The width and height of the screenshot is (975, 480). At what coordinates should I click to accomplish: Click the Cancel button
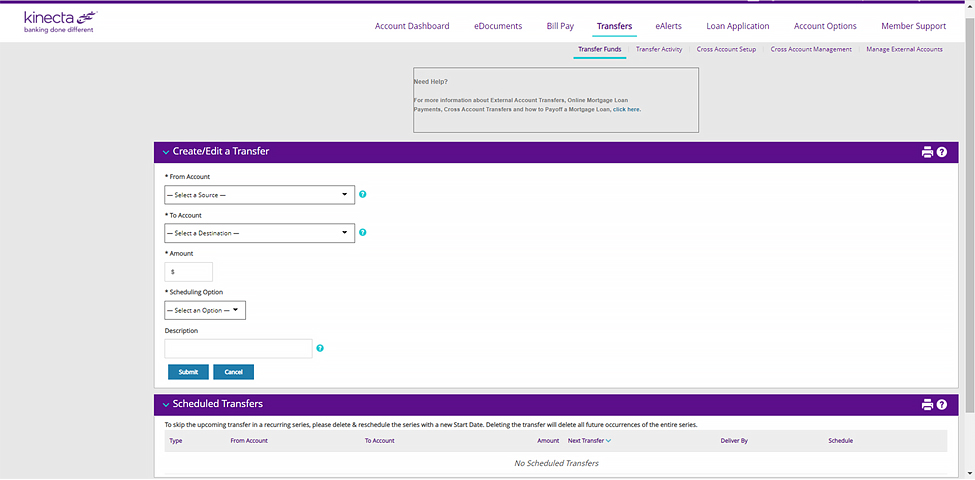click(233, 372)
